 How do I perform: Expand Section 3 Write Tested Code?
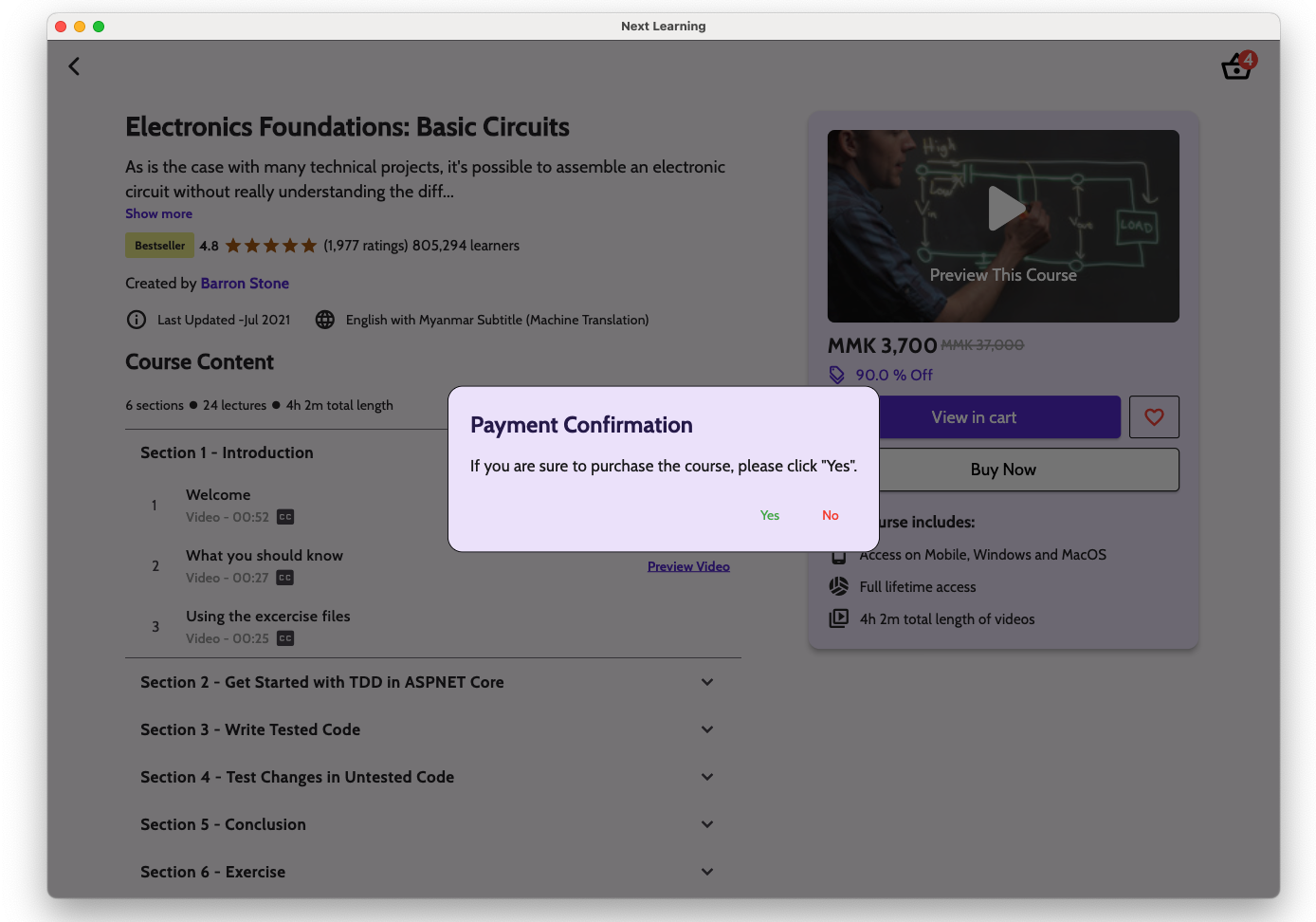[x=707, y=729]
